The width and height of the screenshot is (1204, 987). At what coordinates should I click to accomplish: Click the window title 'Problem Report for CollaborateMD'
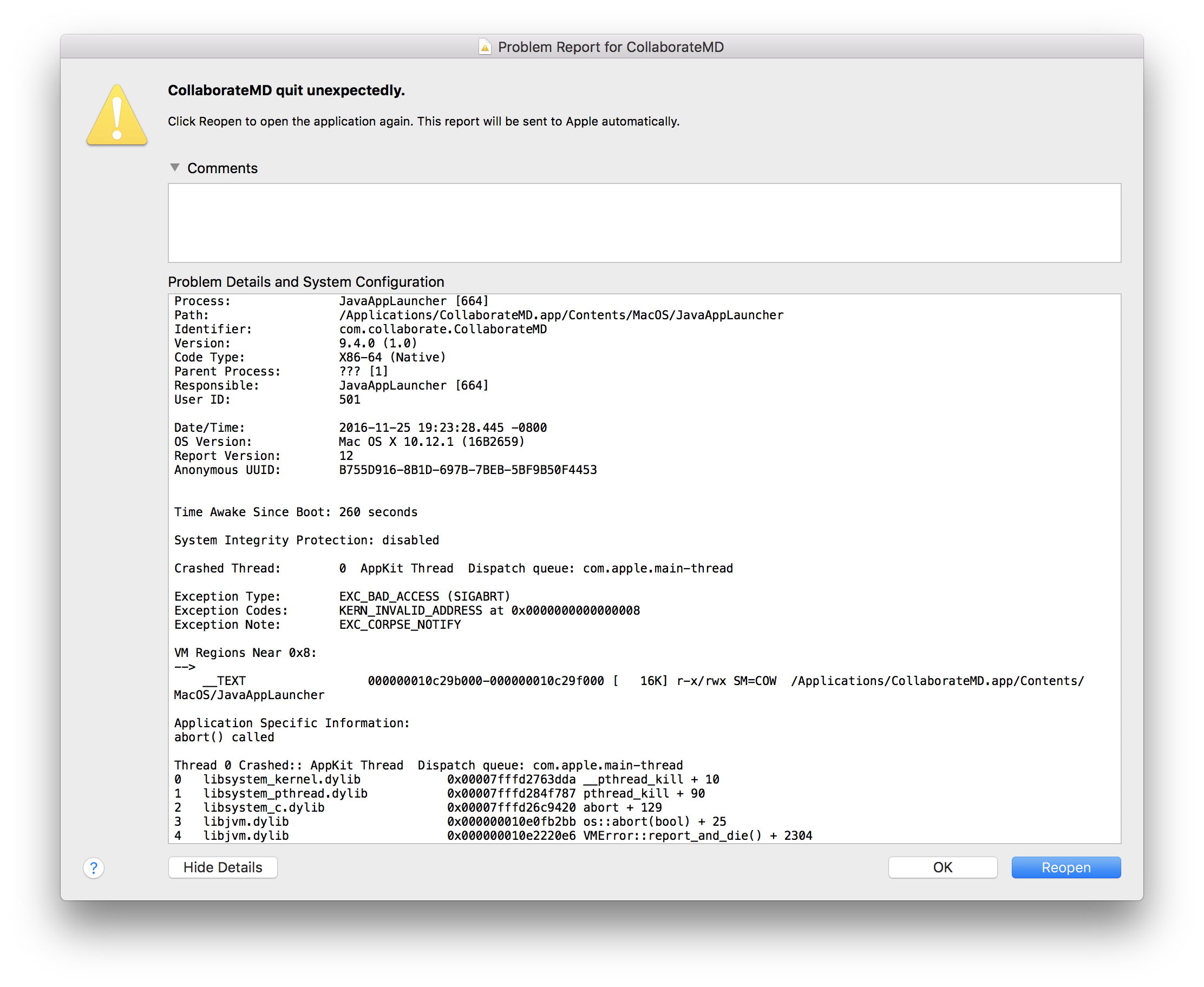pyautogui.click(x=610, y=47)
